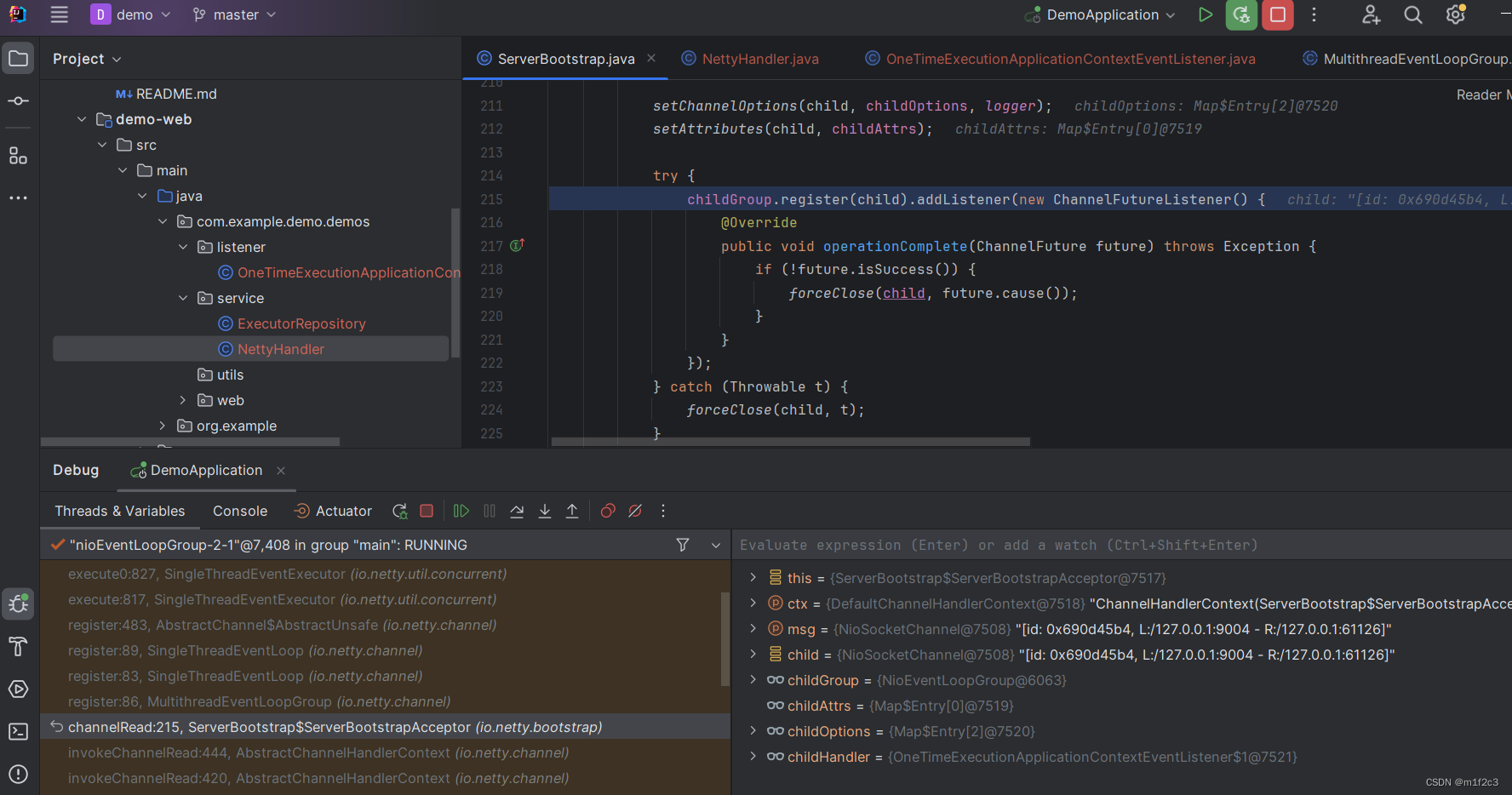Select the Console tab

coord(240,511)
